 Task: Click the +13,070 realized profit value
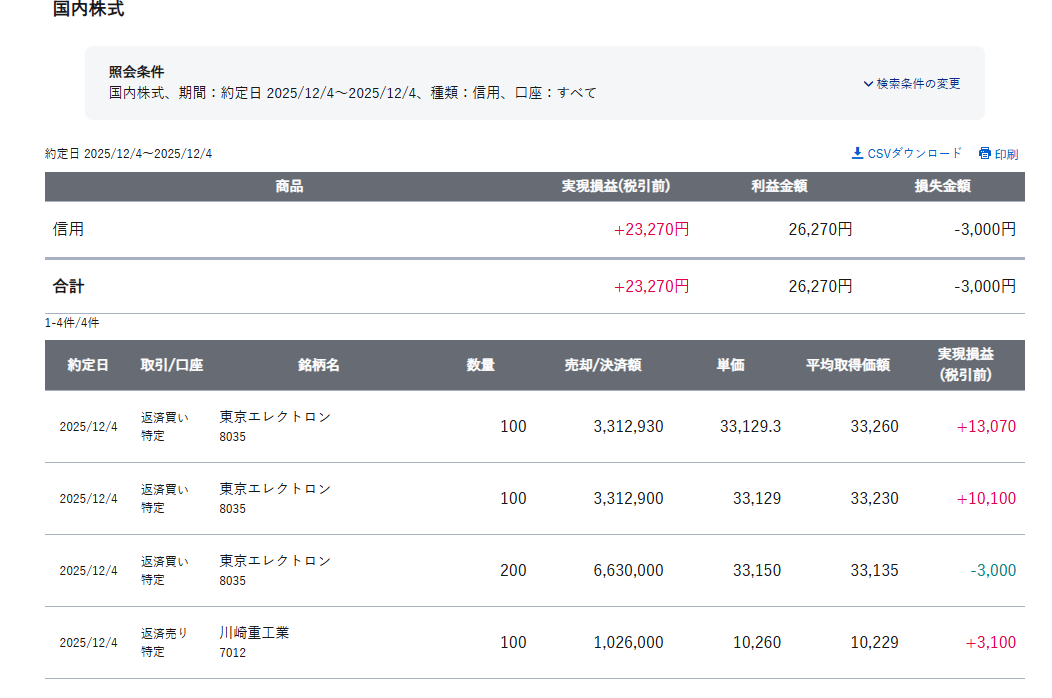pos(986,427)
